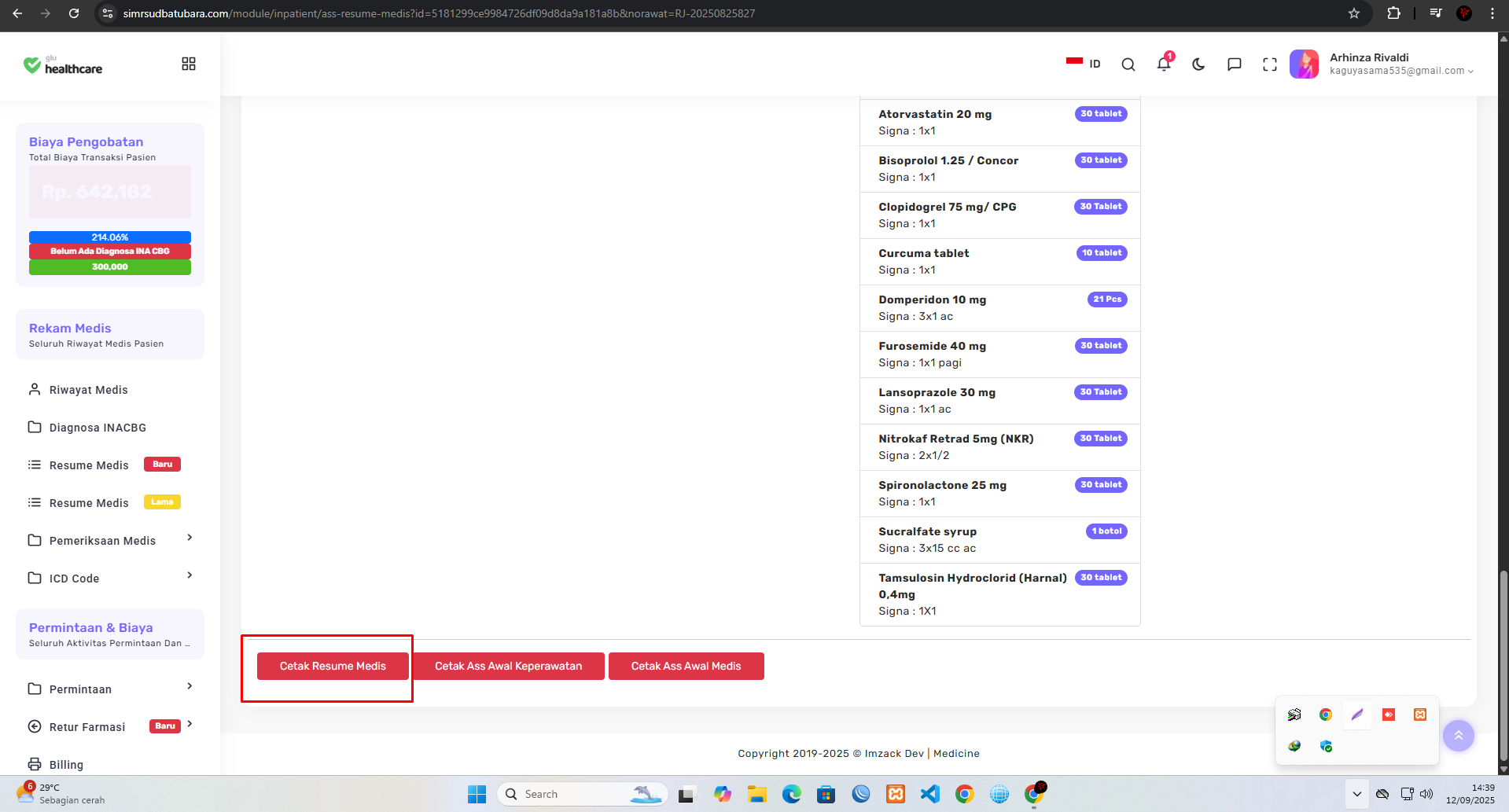Image resolution: width=1509 pixels, height=812 pixels.
Task: Toggle fullscreen mode in the header
Action: click(1270, 64)
